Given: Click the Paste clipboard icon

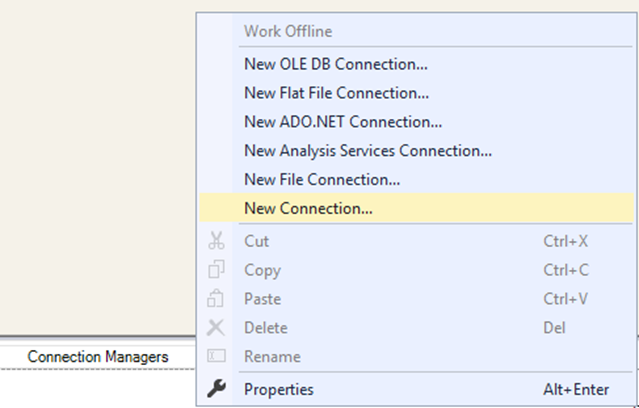Looking at the screenshot, I should 216,299.
